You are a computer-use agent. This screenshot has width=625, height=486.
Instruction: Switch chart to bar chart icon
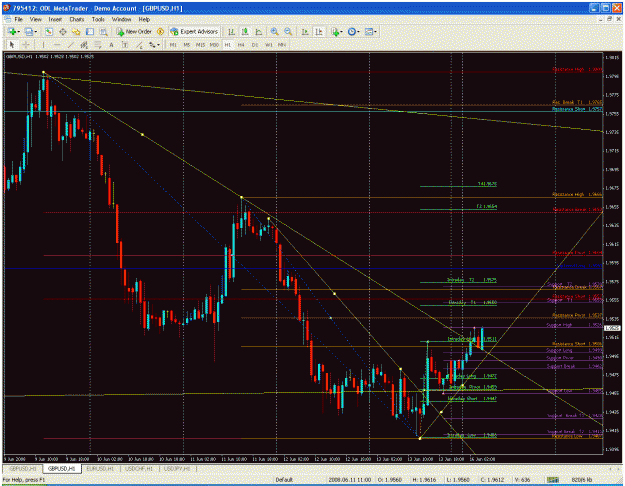231,31
